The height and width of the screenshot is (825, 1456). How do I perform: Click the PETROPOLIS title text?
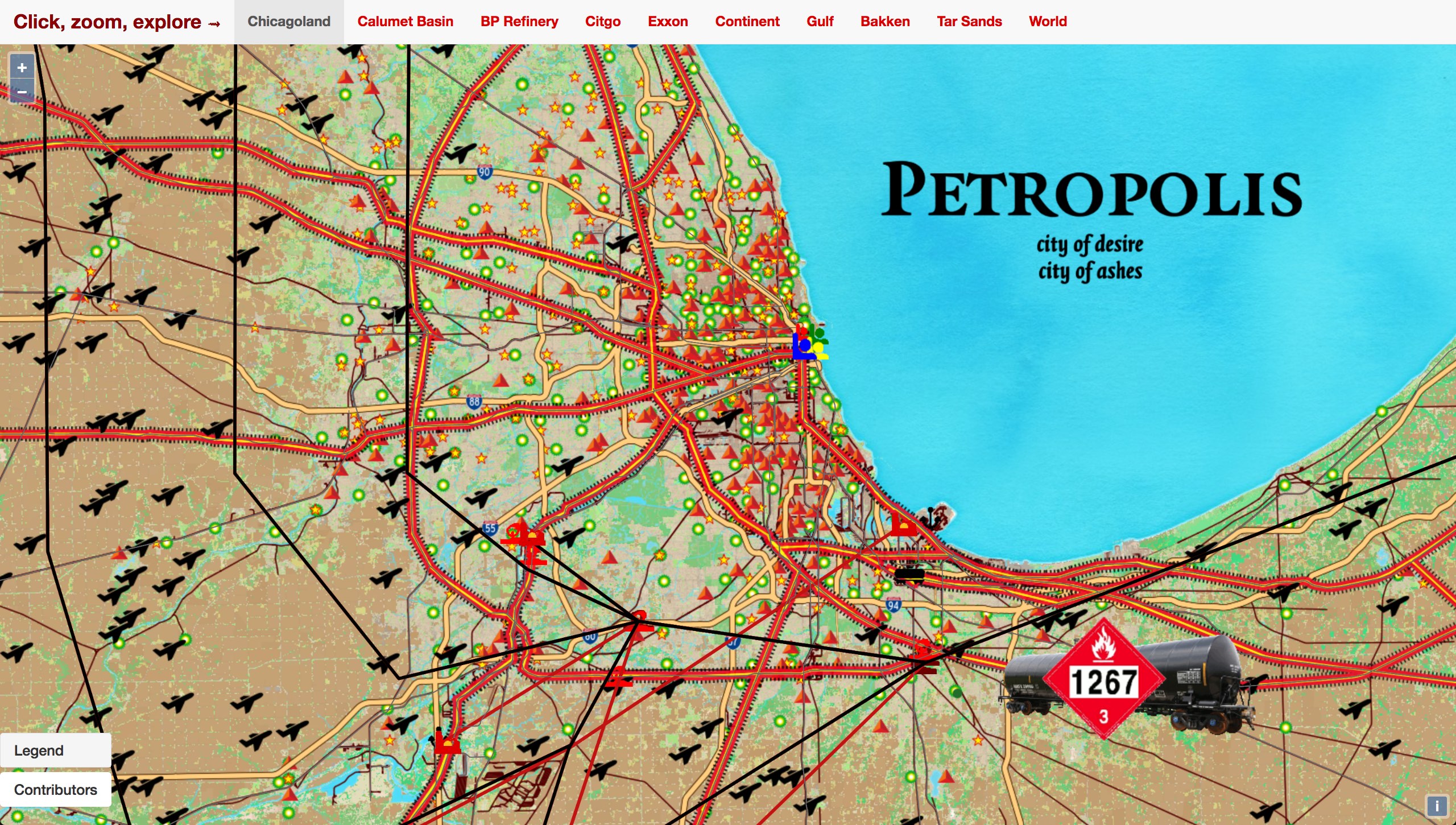(x=1091, y=189)
